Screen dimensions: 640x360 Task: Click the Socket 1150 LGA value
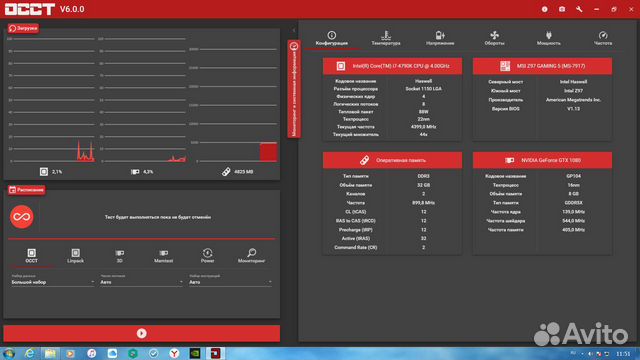pyautogui.click(x=423, y=89)
